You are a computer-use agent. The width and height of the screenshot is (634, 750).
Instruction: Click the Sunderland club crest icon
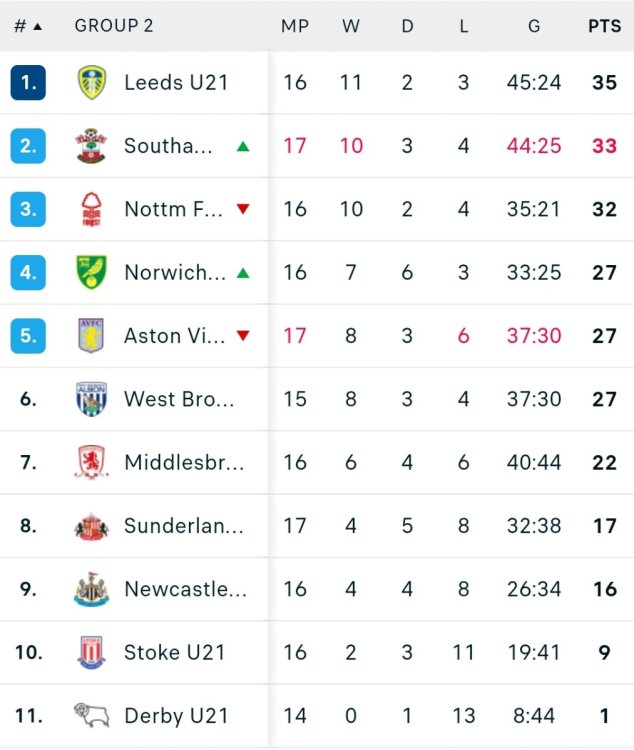[x=92, y=526]
